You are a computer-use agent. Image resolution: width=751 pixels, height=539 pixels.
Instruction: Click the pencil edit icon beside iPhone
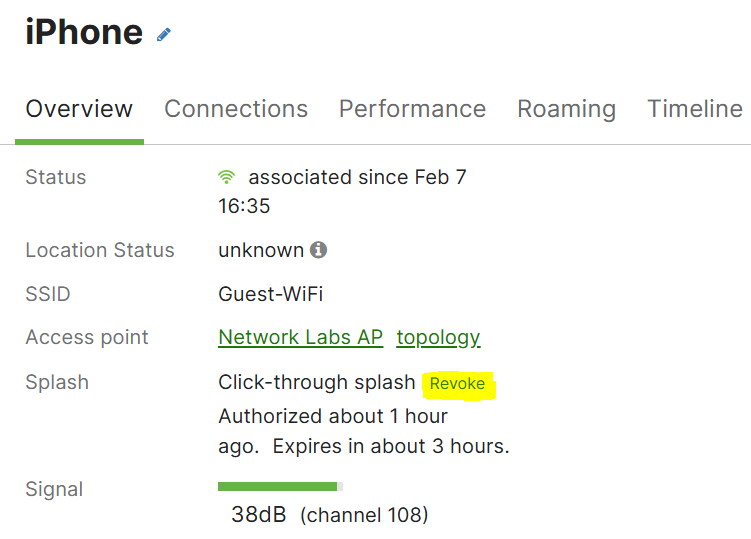164,34
